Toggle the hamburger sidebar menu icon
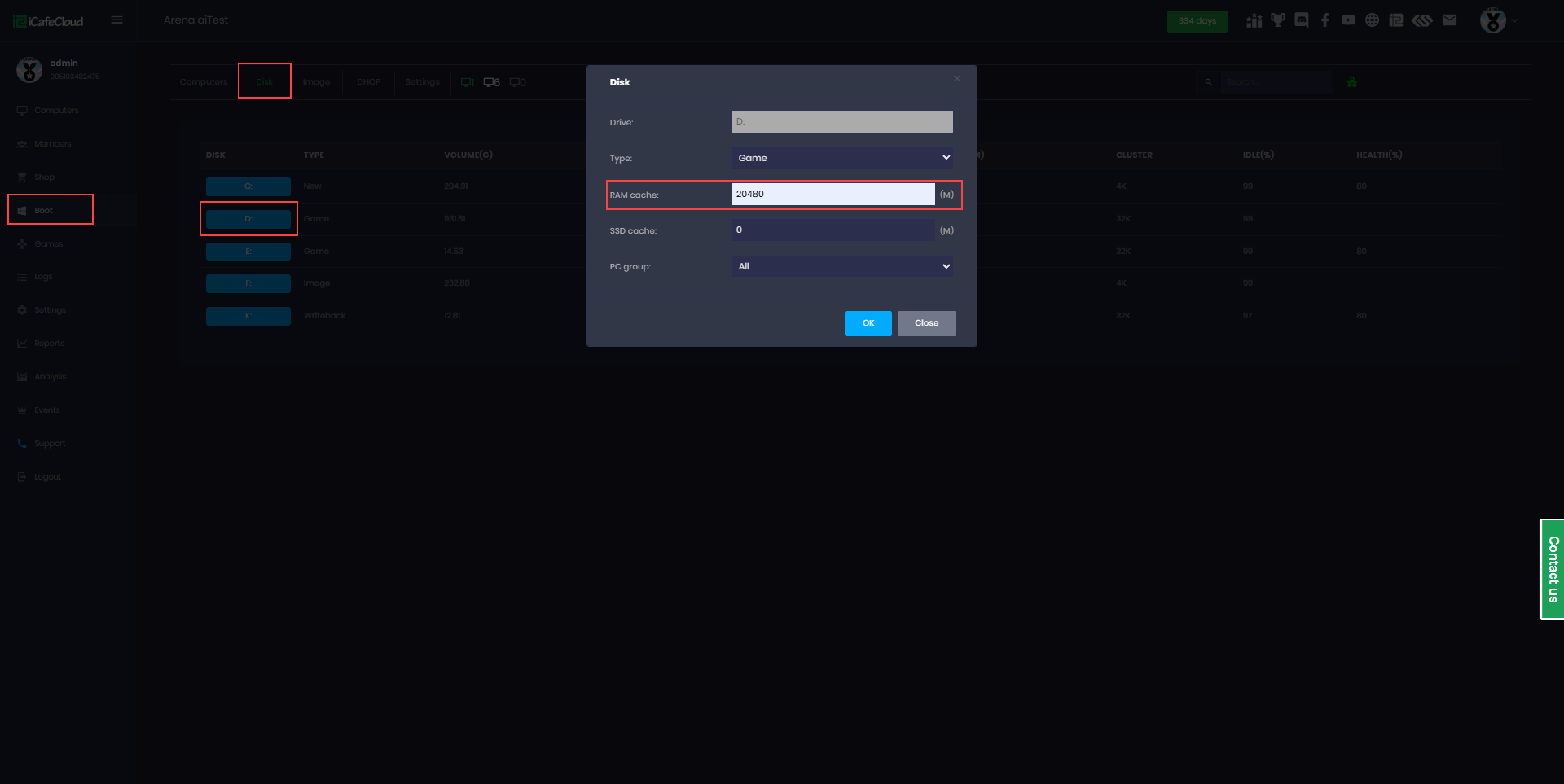1564x784 pixels. [117, 20]
